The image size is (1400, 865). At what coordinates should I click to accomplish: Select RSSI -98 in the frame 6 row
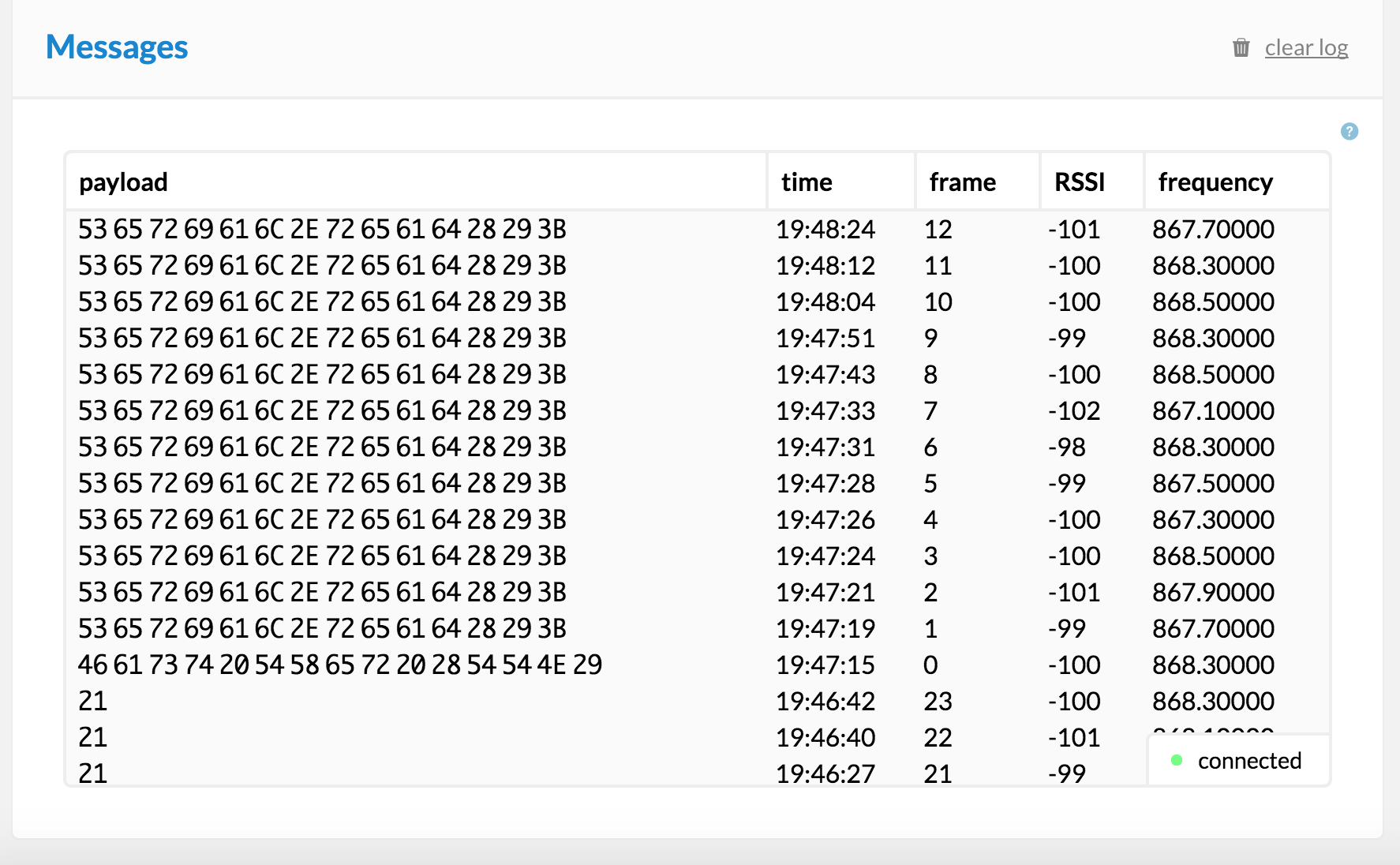(1066, 447)
